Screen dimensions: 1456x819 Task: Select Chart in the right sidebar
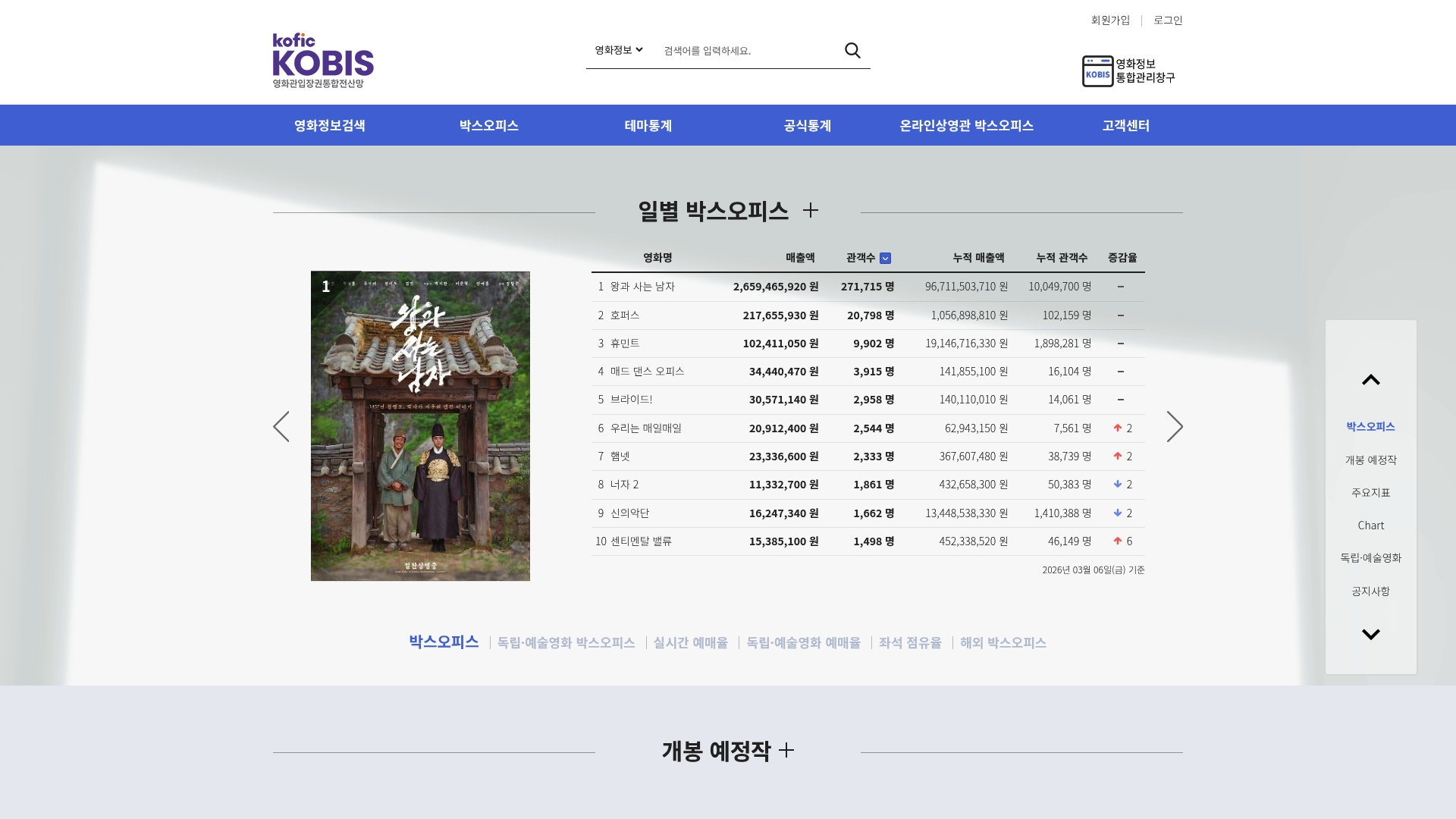tap(1370, 526)
